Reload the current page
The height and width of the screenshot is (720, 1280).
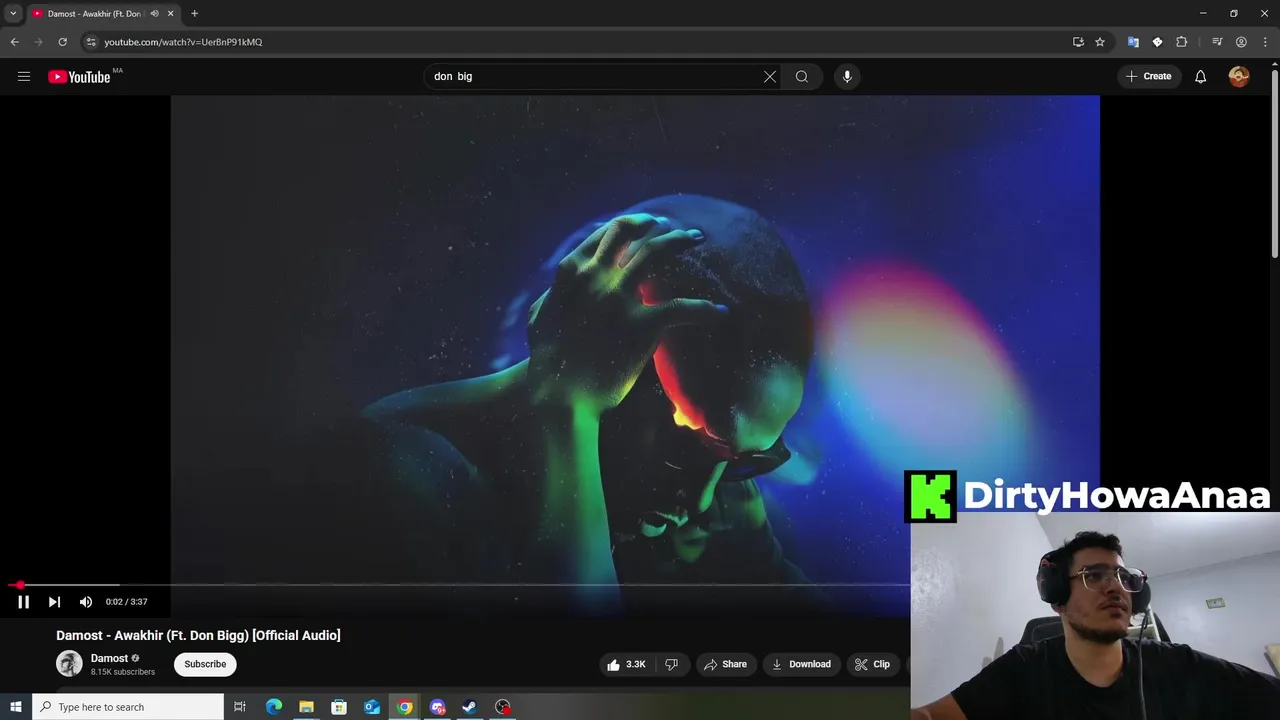coord(62,42)
